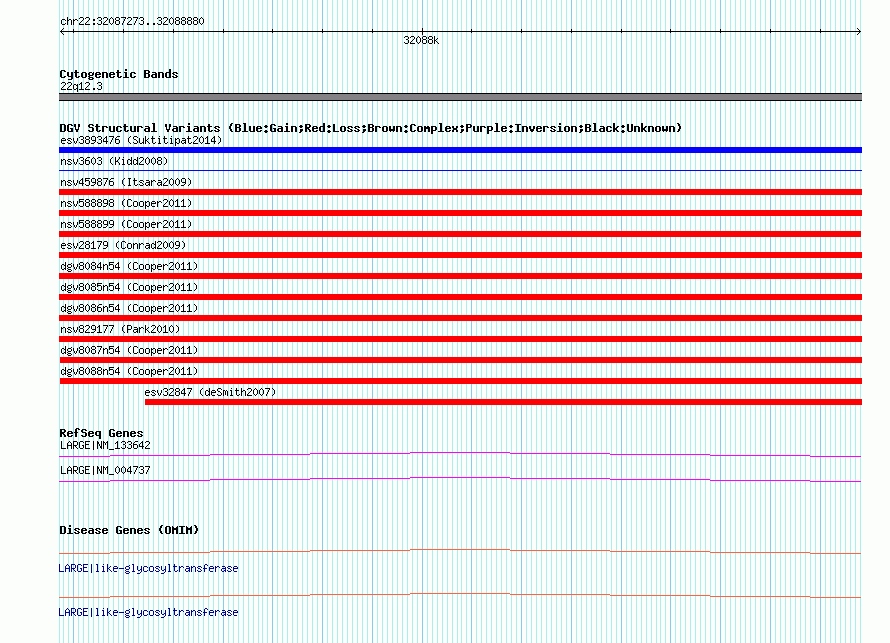Select the red esv32847 loss bar
This screenshot has height=643, width=890.
pyautogui.click(x=503, y=402)
